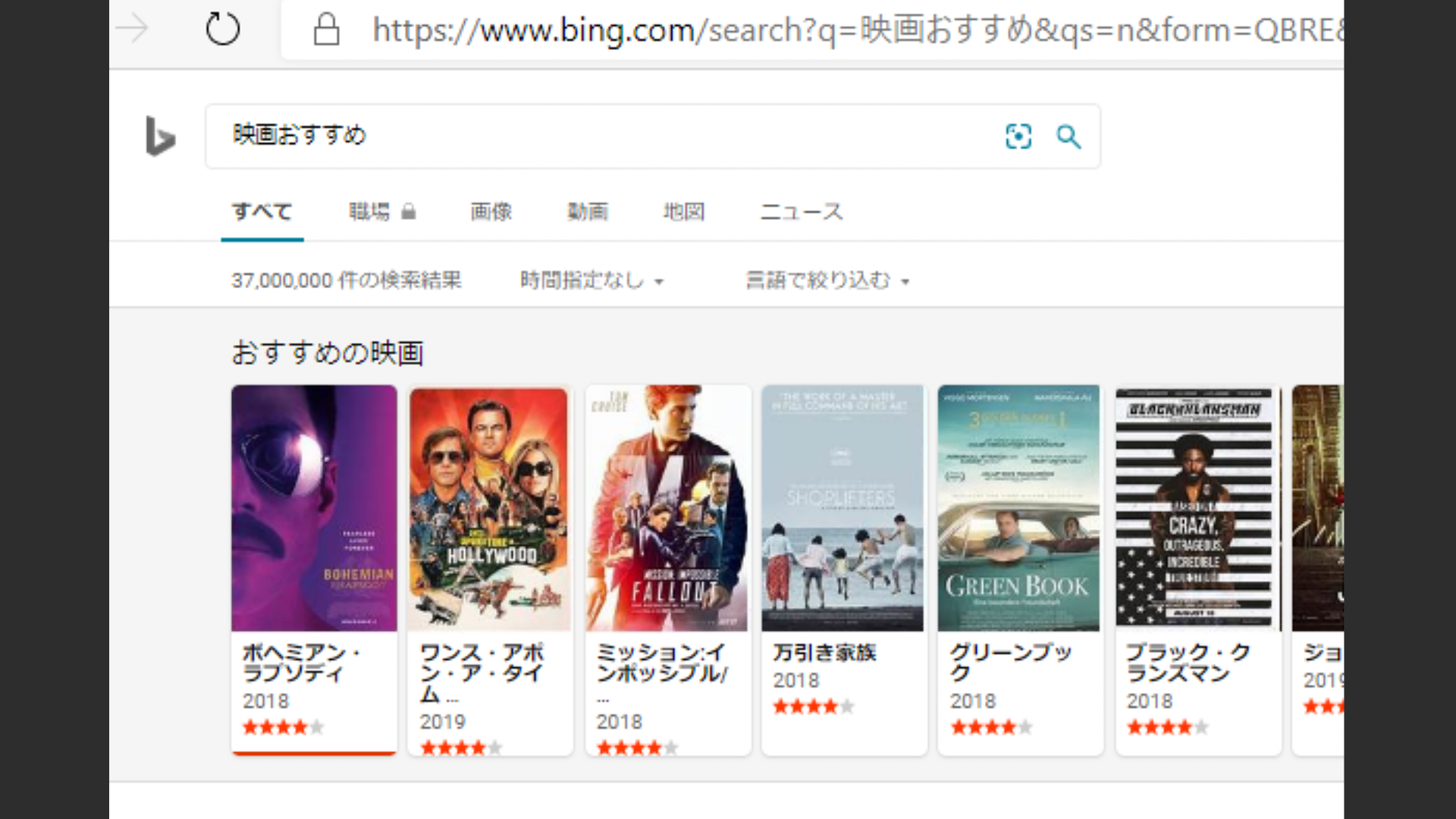Click the address bar URL

click(858, 30)
